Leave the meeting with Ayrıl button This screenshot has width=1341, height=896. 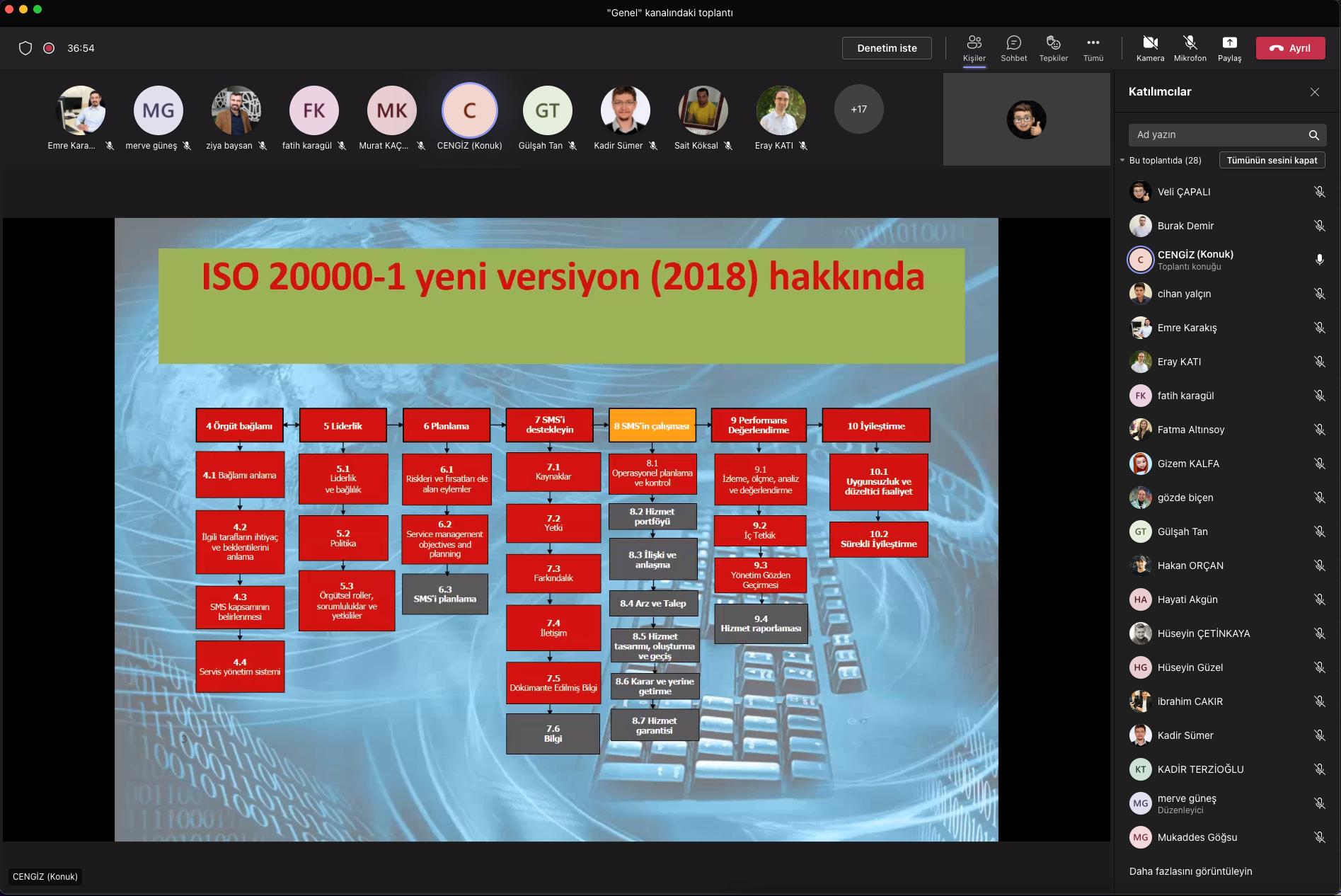[x=1290, y=48]
